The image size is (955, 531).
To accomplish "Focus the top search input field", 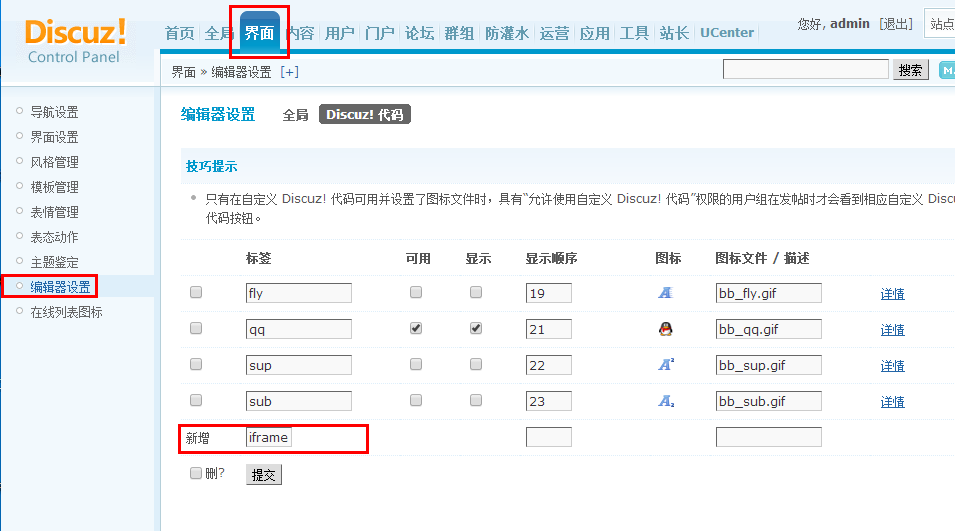I will pyautogui.click(x=806, y=69).
